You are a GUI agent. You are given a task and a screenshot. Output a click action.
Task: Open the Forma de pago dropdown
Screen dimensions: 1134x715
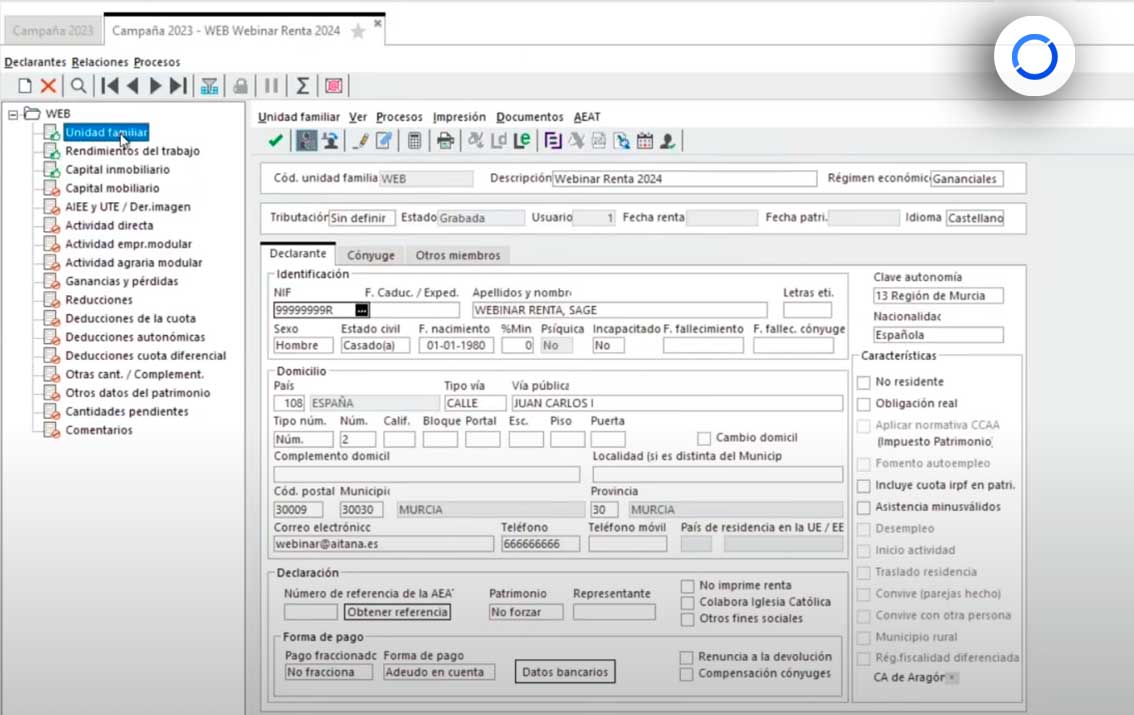tap(438, 672)
